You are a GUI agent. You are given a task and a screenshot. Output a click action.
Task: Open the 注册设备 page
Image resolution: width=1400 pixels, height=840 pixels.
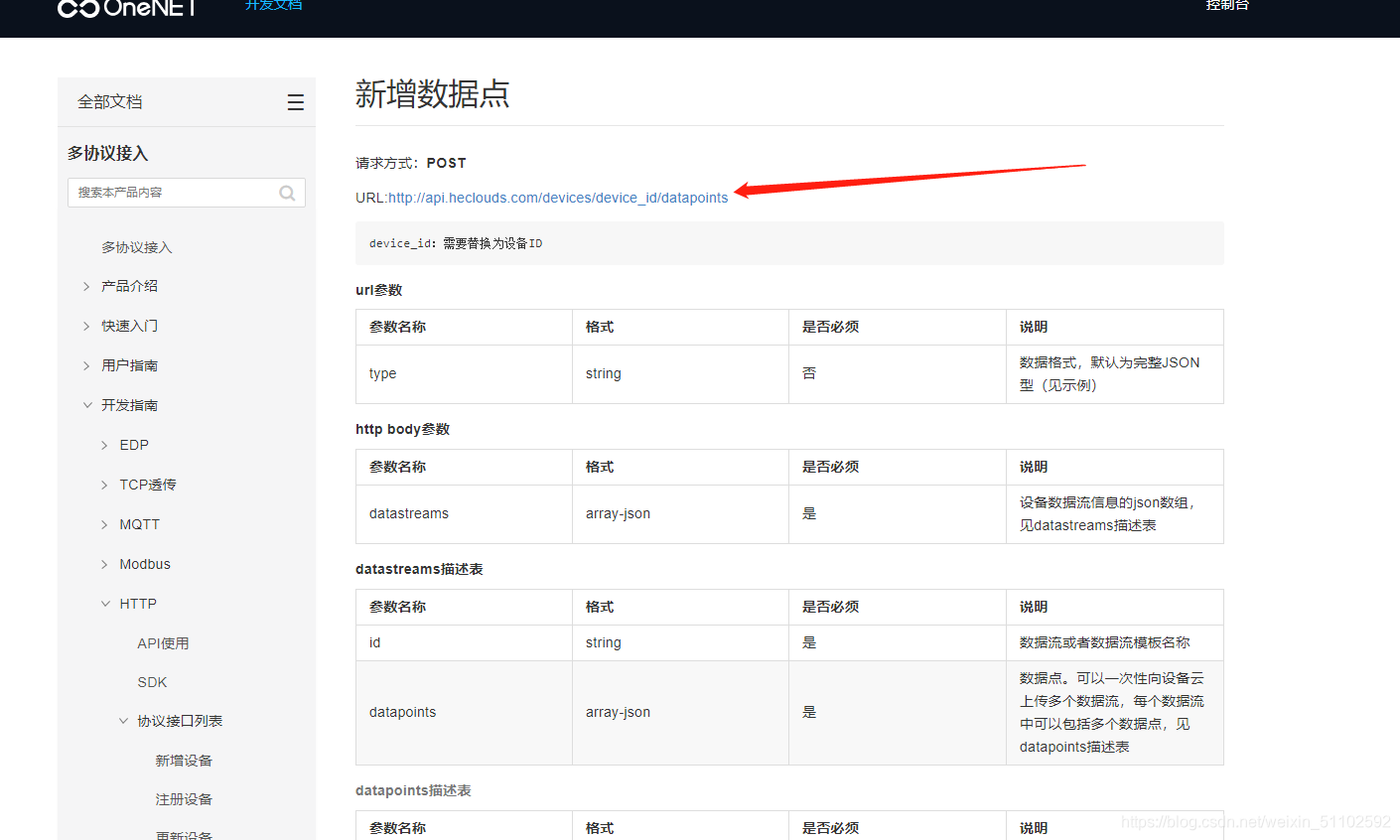pyautogui.click(x=184, y=799)
